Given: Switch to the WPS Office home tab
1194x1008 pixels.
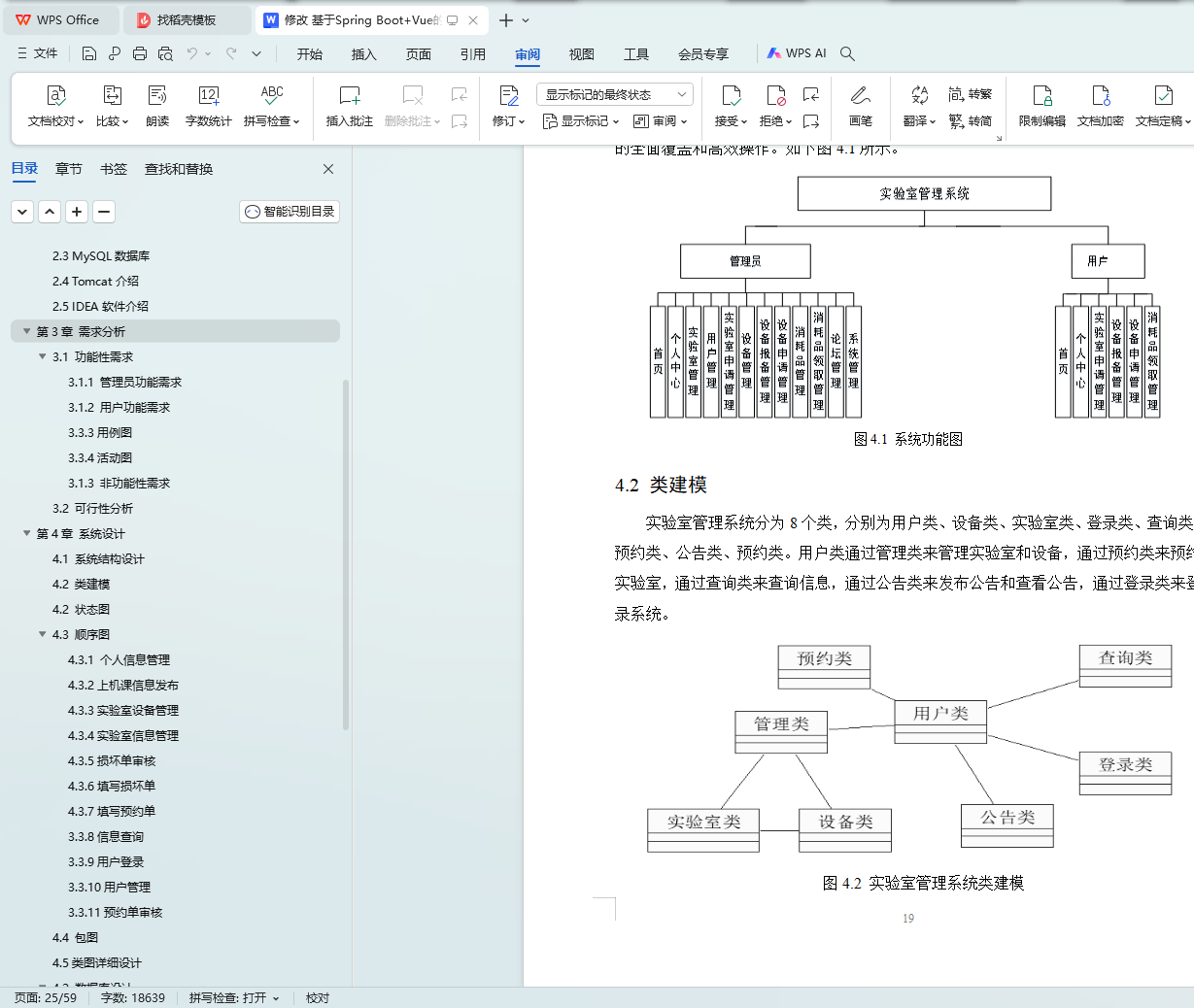Looking at the screenshot, I should tap(60, 19).
